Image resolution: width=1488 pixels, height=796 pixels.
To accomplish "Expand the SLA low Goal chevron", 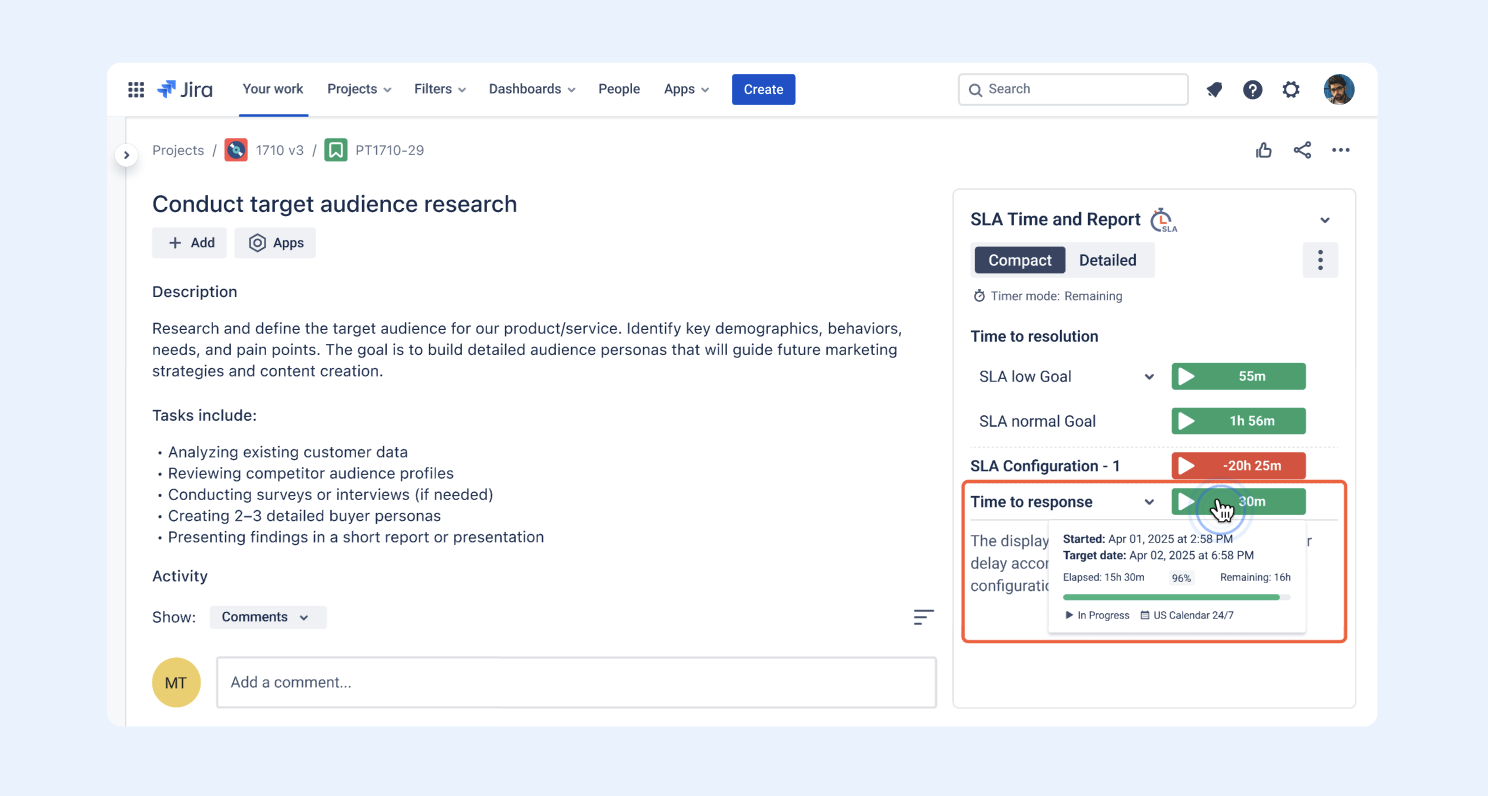I will (x=1149, y=377).
